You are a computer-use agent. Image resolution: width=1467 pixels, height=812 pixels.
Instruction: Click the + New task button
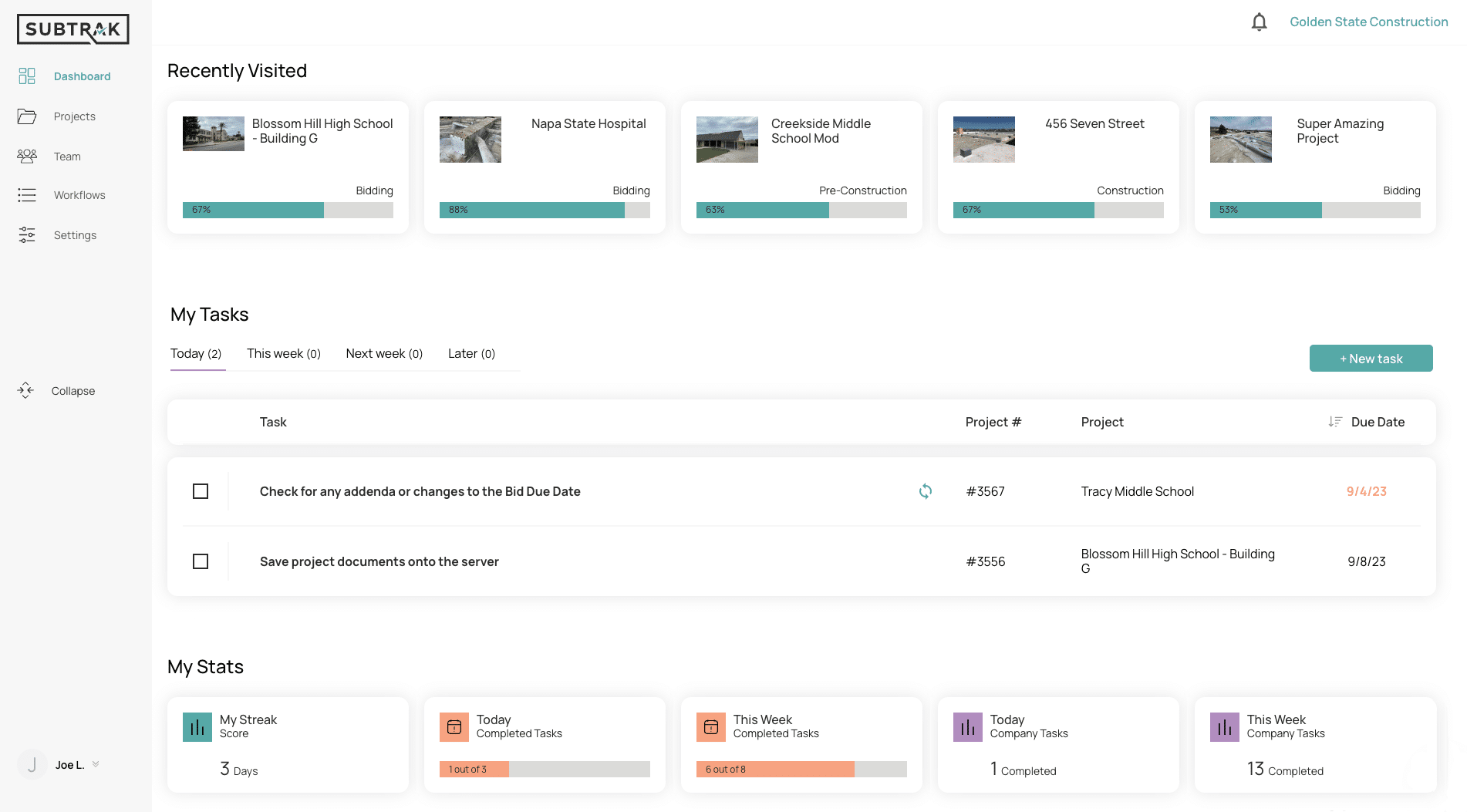(x=1371, y=358)
